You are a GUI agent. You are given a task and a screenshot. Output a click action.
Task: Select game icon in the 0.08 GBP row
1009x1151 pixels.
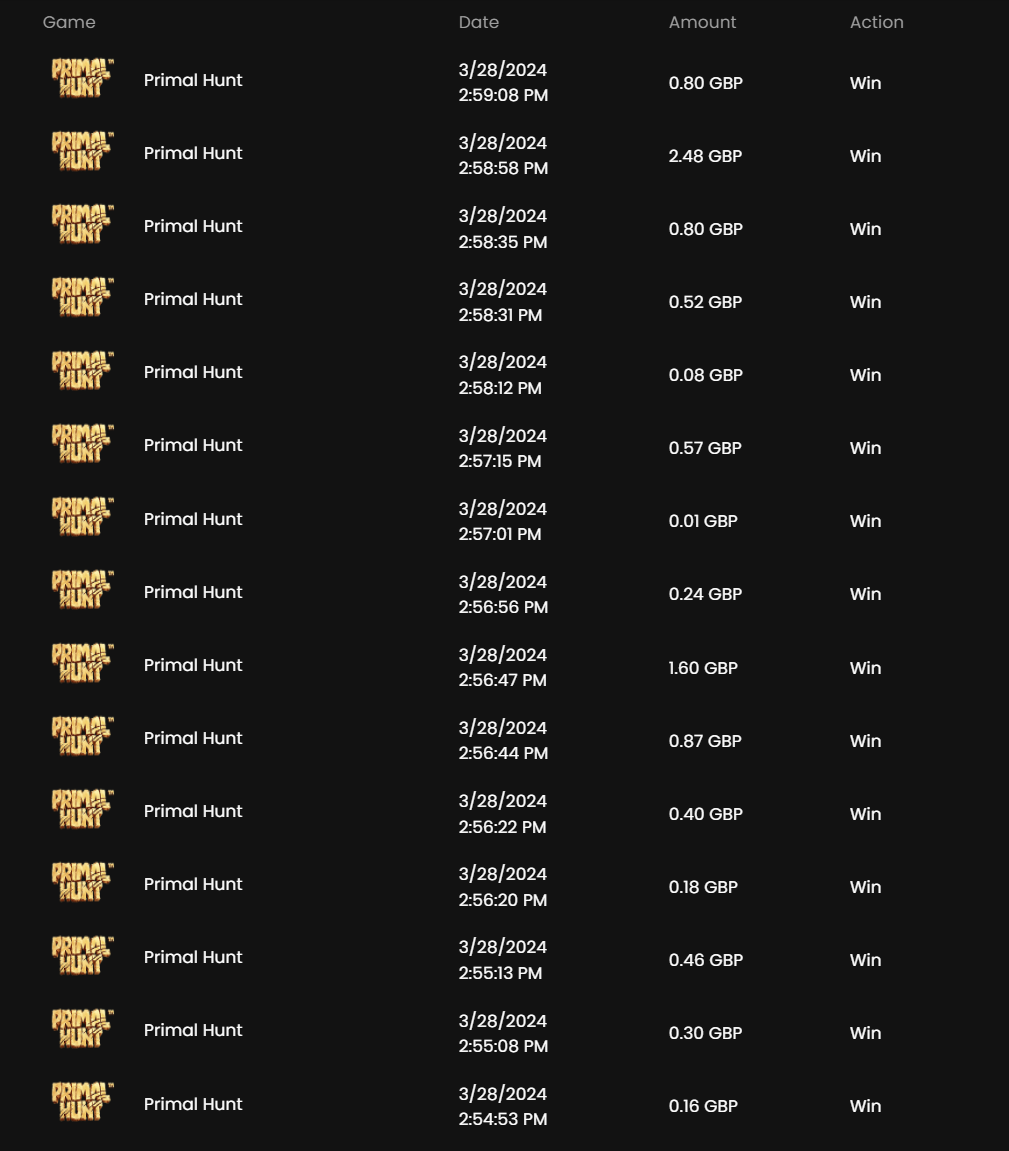(x=82, y=373)
